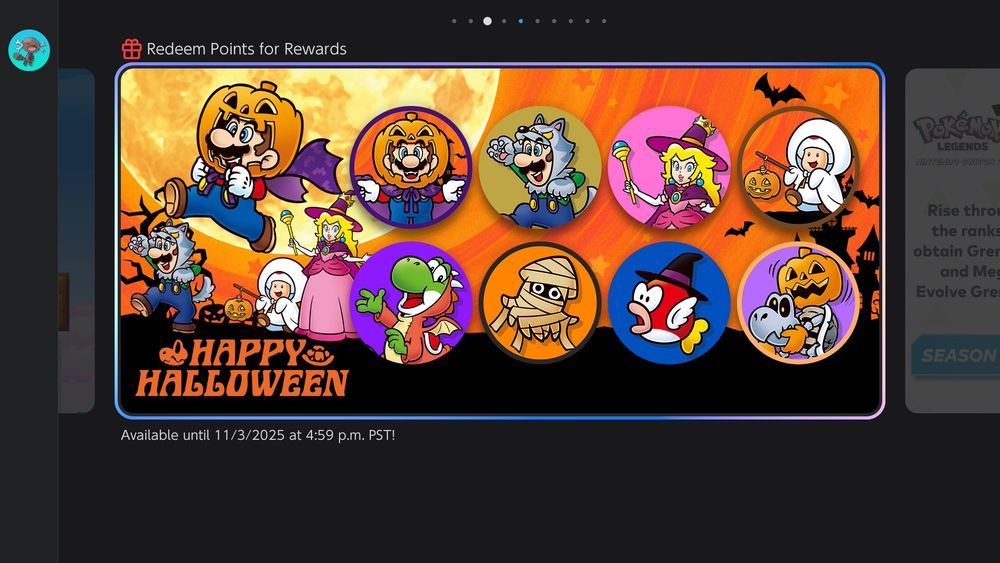Select the Dry Bones with pumpkin icon

[798, 303]
